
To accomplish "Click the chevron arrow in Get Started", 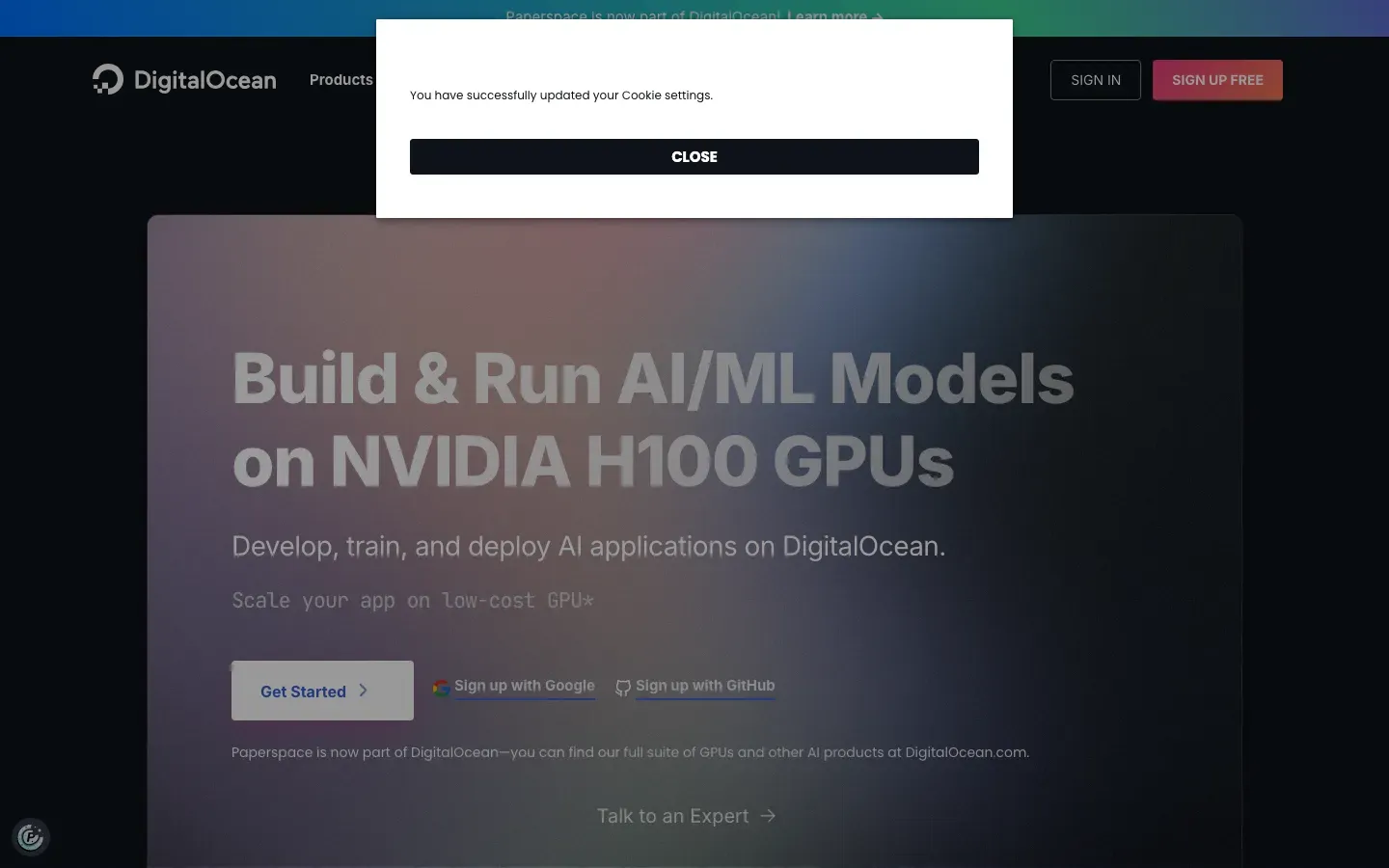I will pyautogui.click(x=363, y=691).
